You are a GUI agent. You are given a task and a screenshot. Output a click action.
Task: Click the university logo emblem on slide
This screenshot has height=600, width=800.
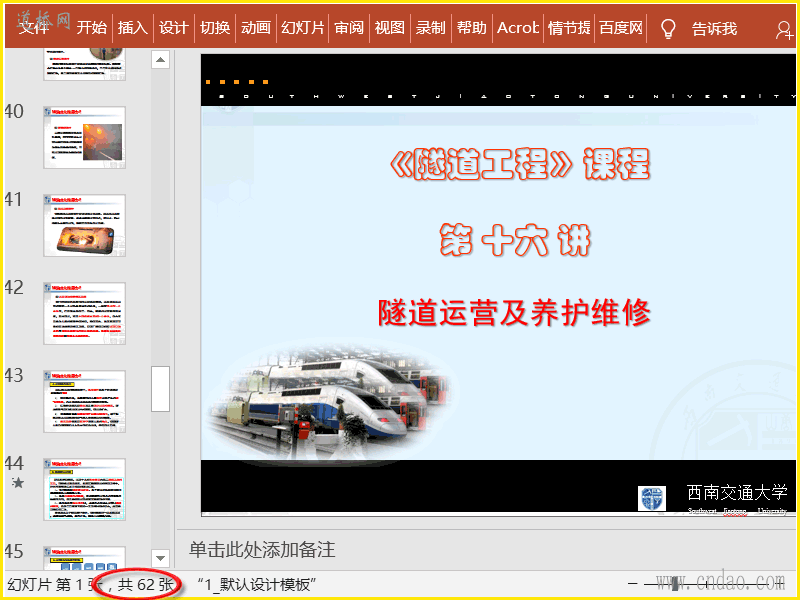[x=652, y=498]
